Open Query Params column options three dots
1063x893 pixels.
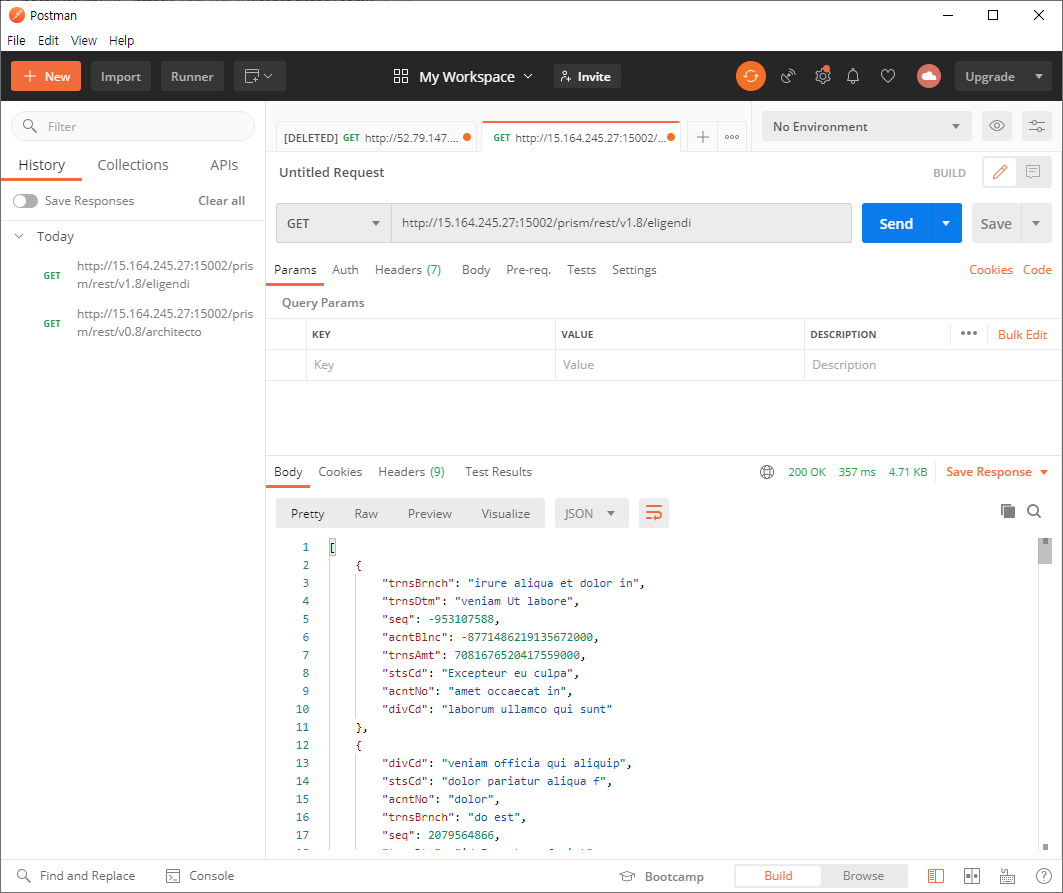pos(969,333)
